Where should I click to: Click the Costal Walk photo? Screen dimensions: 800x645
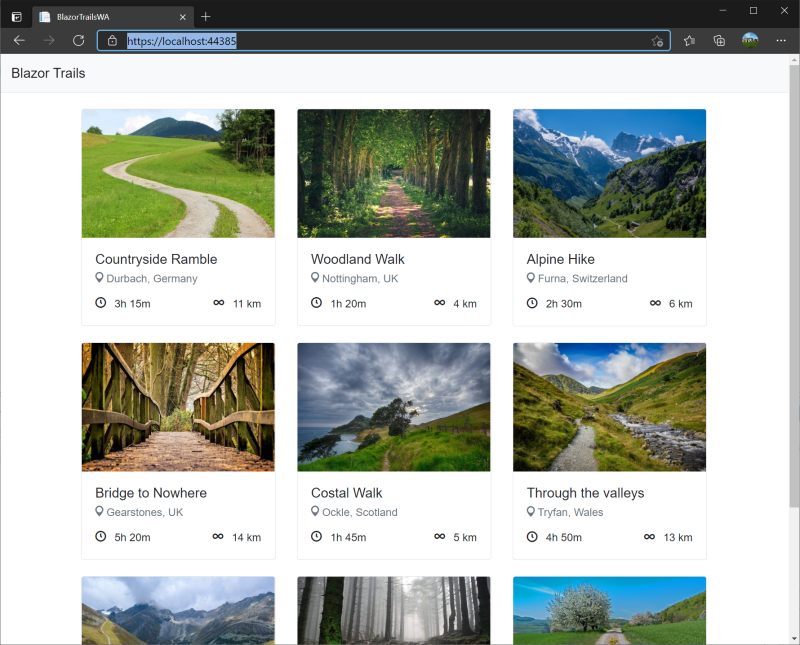tap(394, 407)
